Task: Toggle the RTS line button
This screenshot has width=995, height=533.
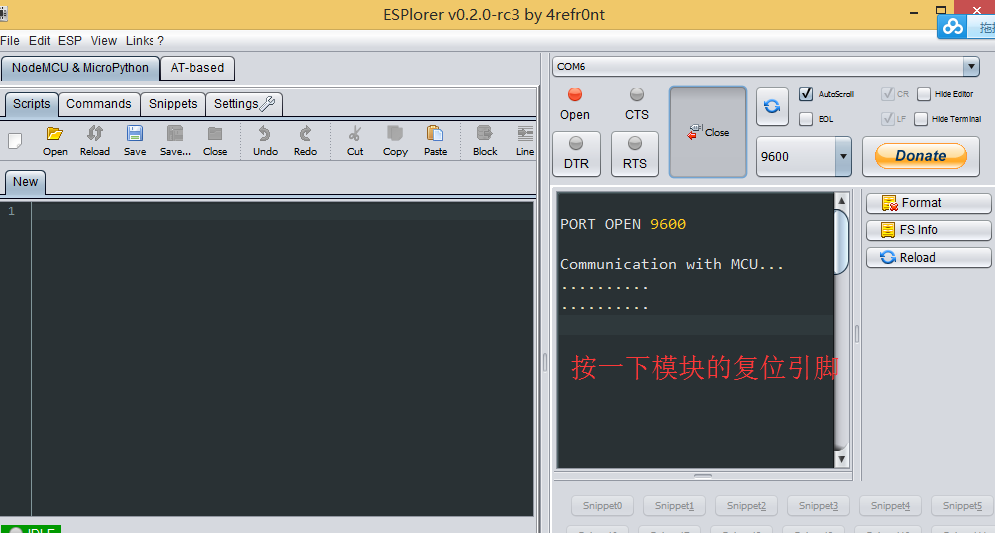Action: pyautogui.click(x=635, y=154)
